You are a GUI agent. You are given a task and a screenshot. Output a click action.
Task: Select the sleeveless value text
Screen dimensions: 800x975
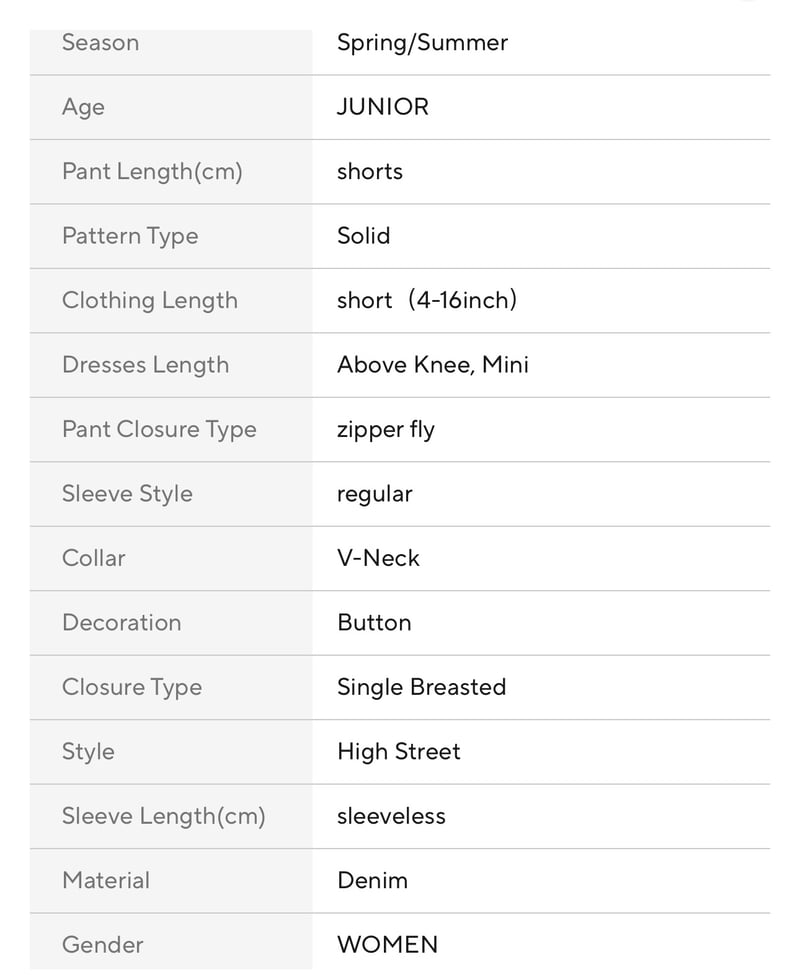(x=392, y=816)
